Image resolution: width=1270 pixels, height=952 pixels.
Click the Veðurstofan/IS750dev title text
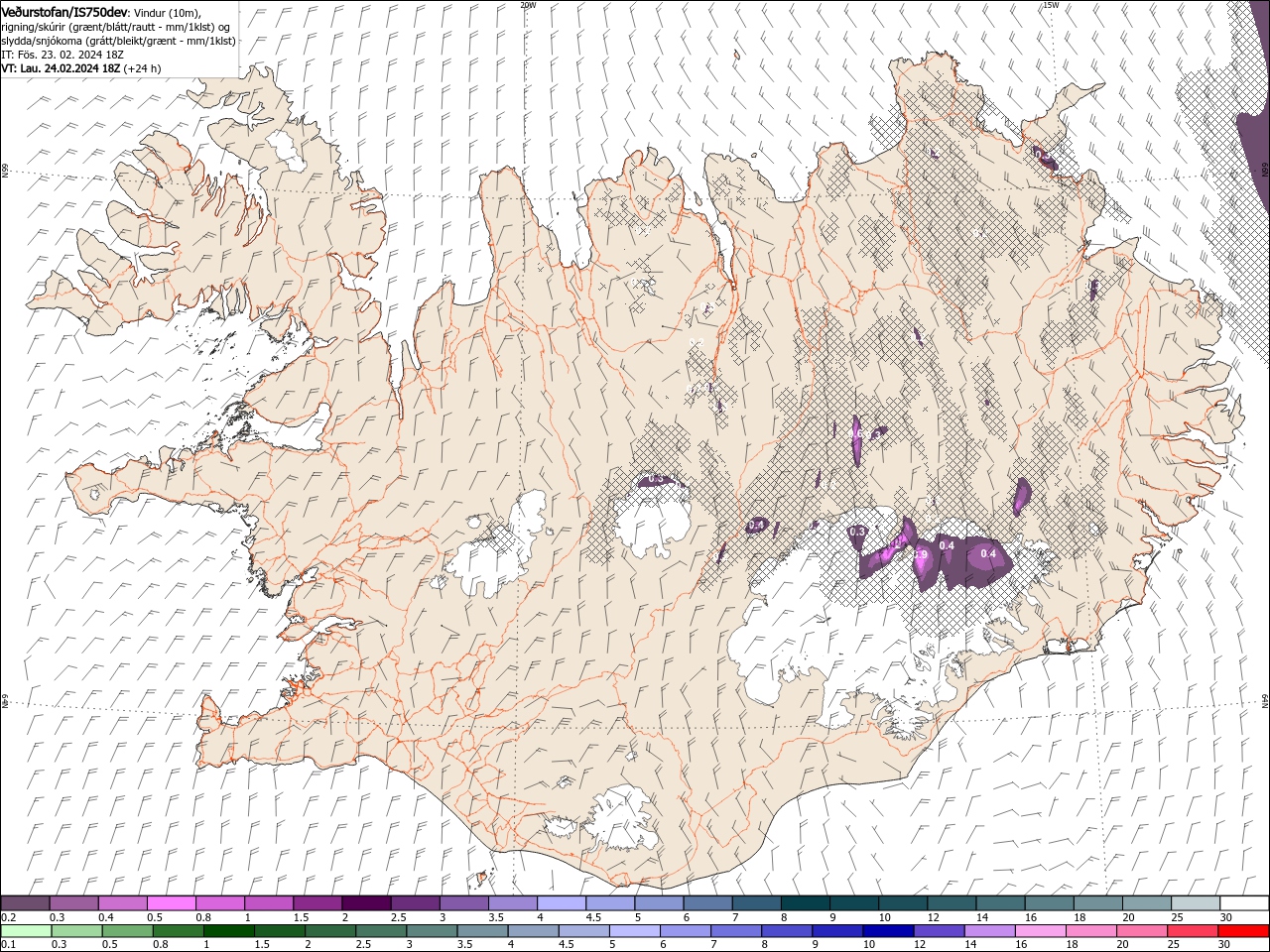64,11
